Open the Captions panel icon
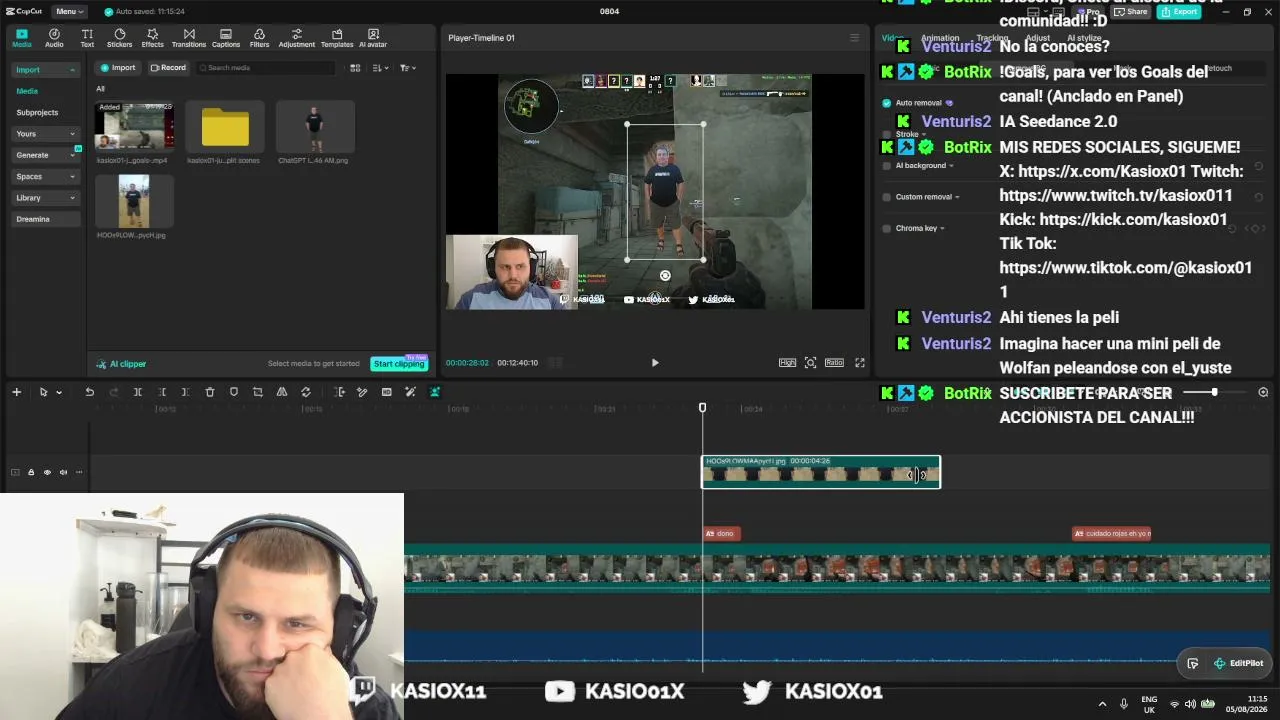Image resolution: width=1280 pixels, height=720 pixels. (x=226, y=38)
